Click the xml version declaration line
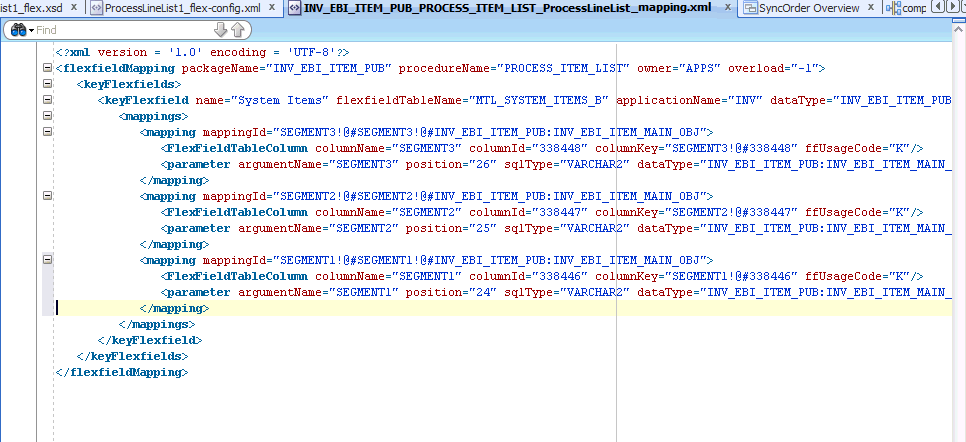966x442 pixels. 203,52
